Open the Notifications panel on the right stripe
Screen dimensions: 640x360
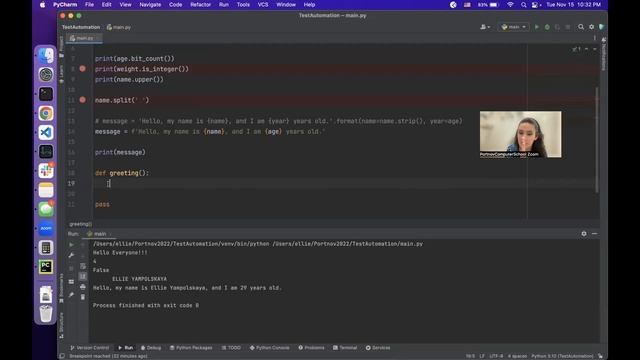pos(603,54)
